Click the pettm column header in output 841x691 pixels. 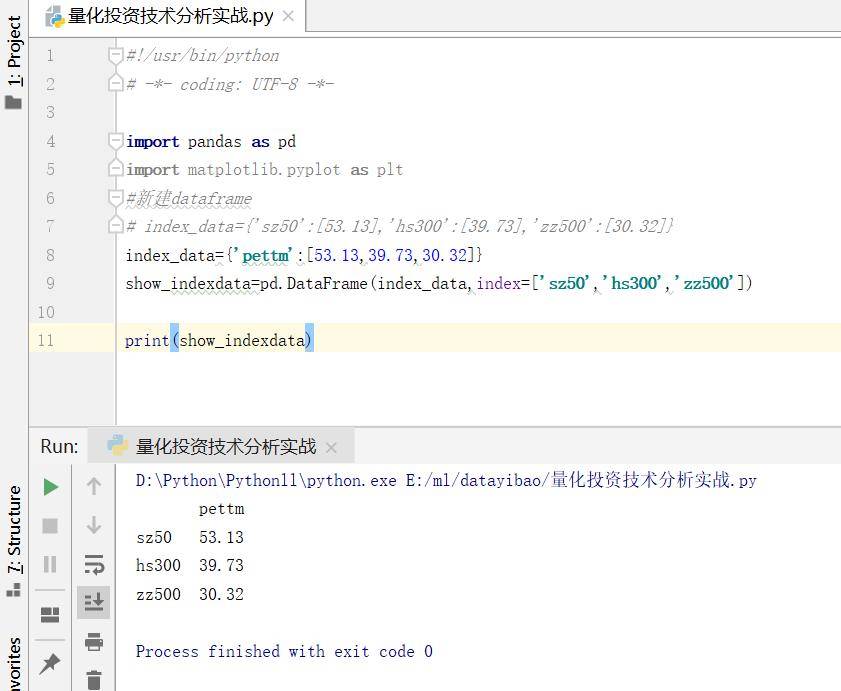(x=222, y=509)
